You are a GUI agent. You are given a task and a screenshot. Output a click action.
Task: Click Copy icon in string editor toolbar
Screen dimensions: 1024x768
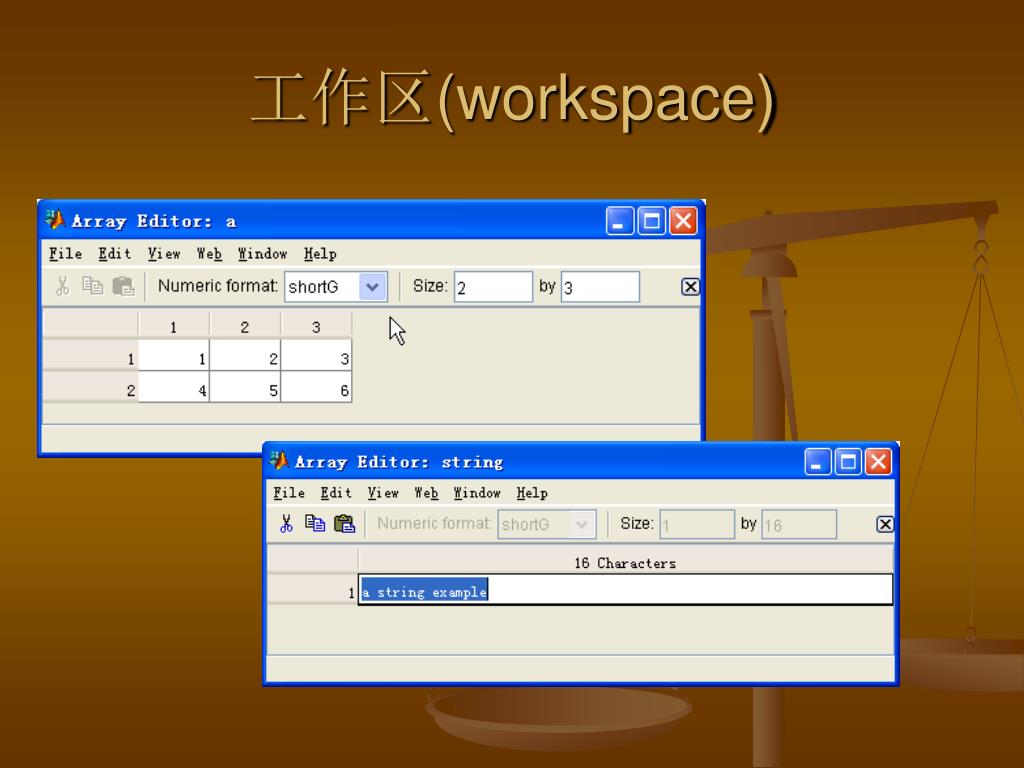[315, 524]
